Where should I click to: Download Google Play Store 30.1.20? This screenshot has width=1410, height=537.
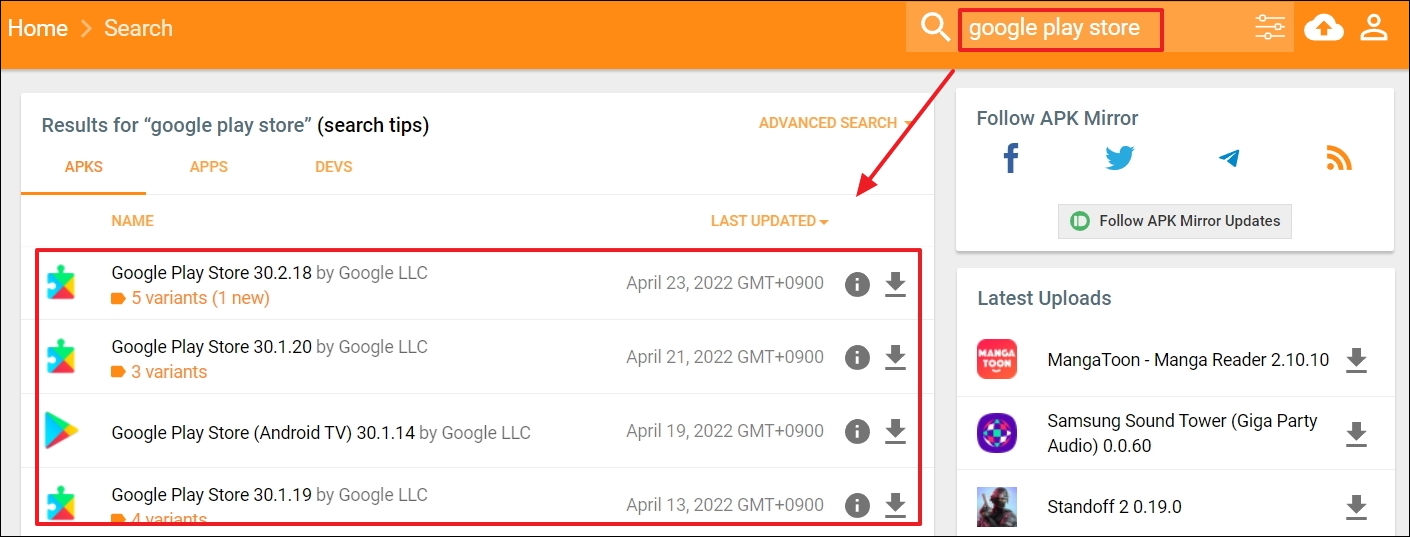coord(896,357)
